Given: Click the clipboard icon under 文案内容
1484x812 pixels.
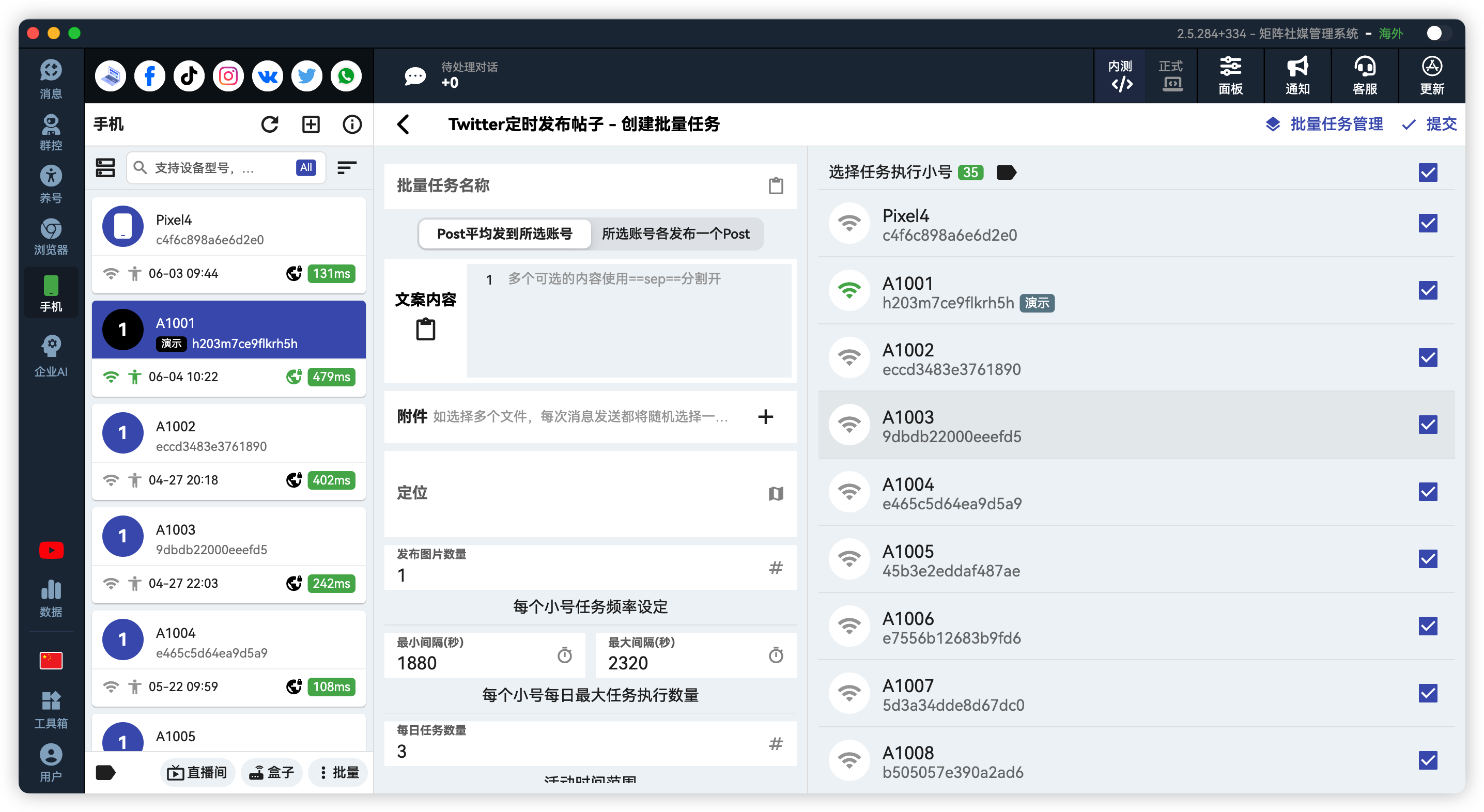Looking at the screenshot, I should coord(425,330).
